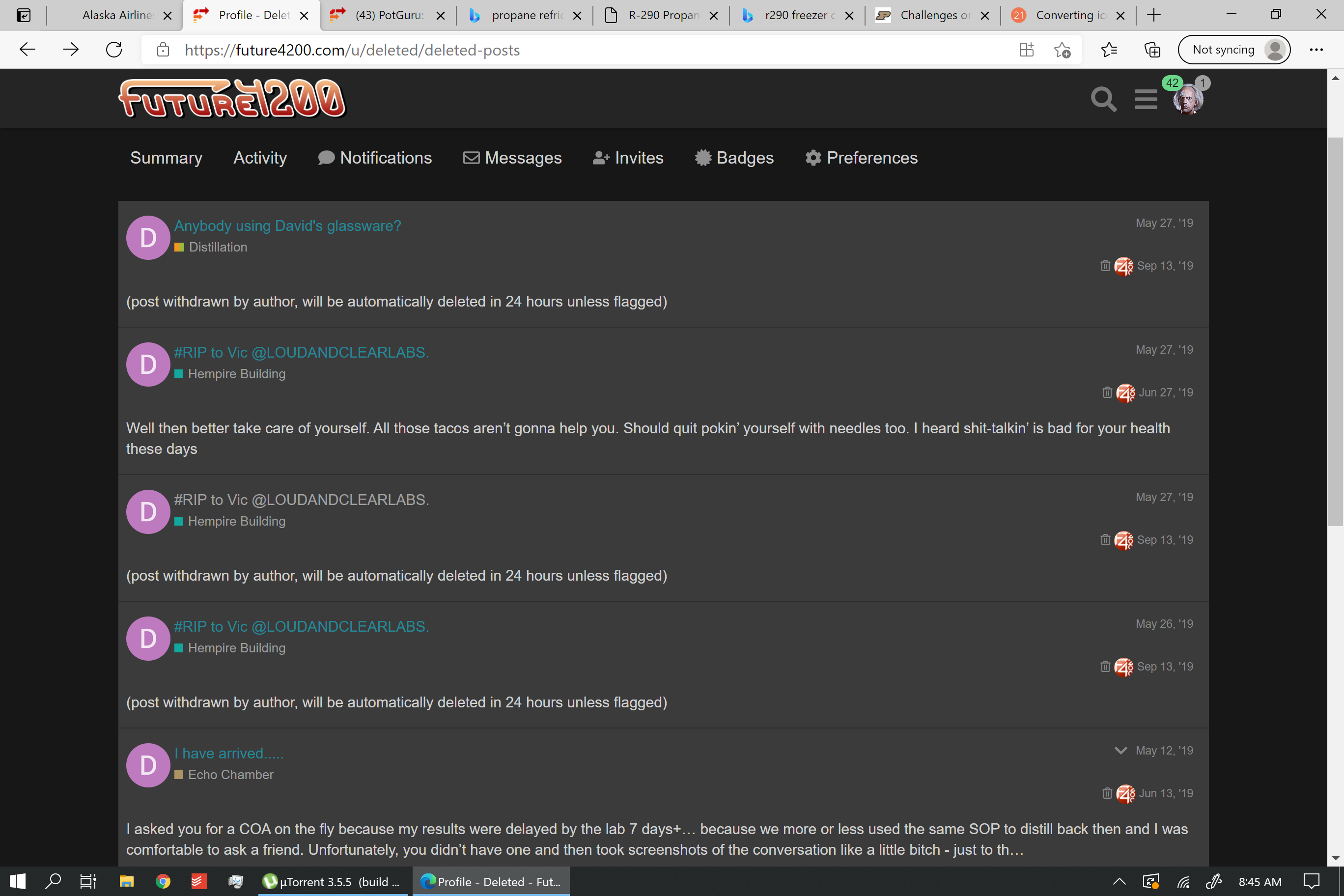
Task: Show hidden system tray icons chevron
Action: [1119, 881]
